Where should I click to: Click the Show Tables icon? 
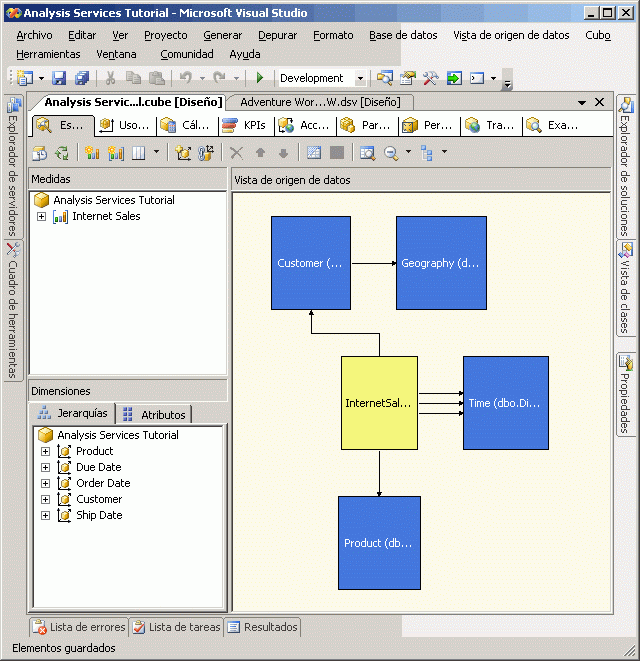coord(314,153)
